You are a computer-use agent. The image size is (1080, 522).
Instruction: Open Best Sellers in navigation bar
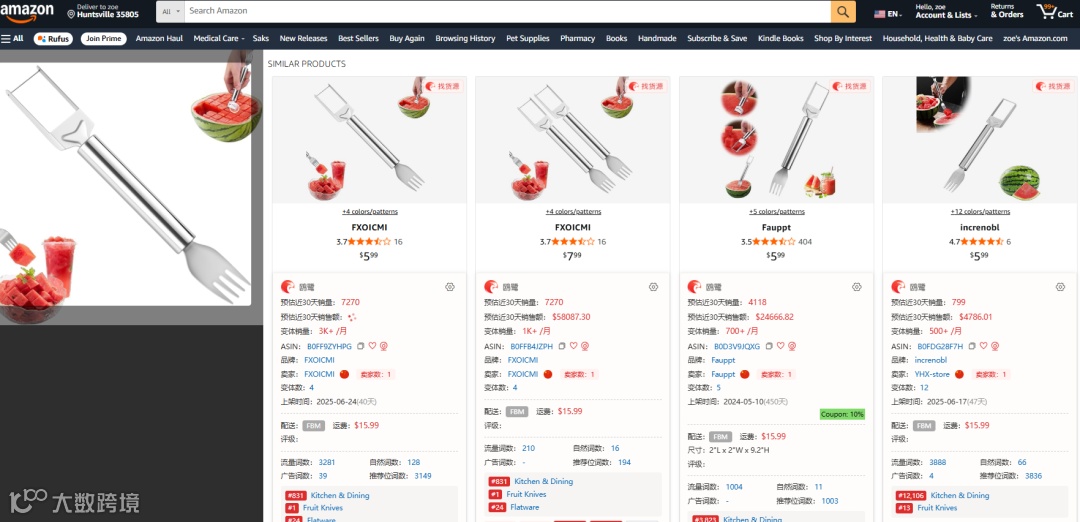tap(358, 39)
